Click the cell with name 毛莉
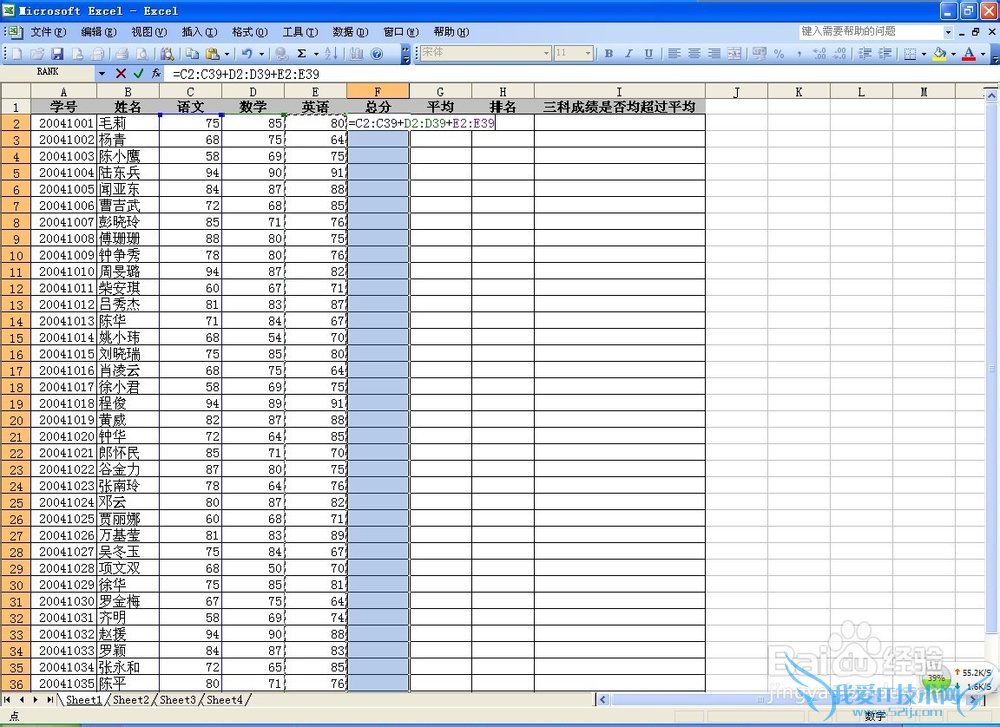 pyautogui.click(x=128, y=123)
